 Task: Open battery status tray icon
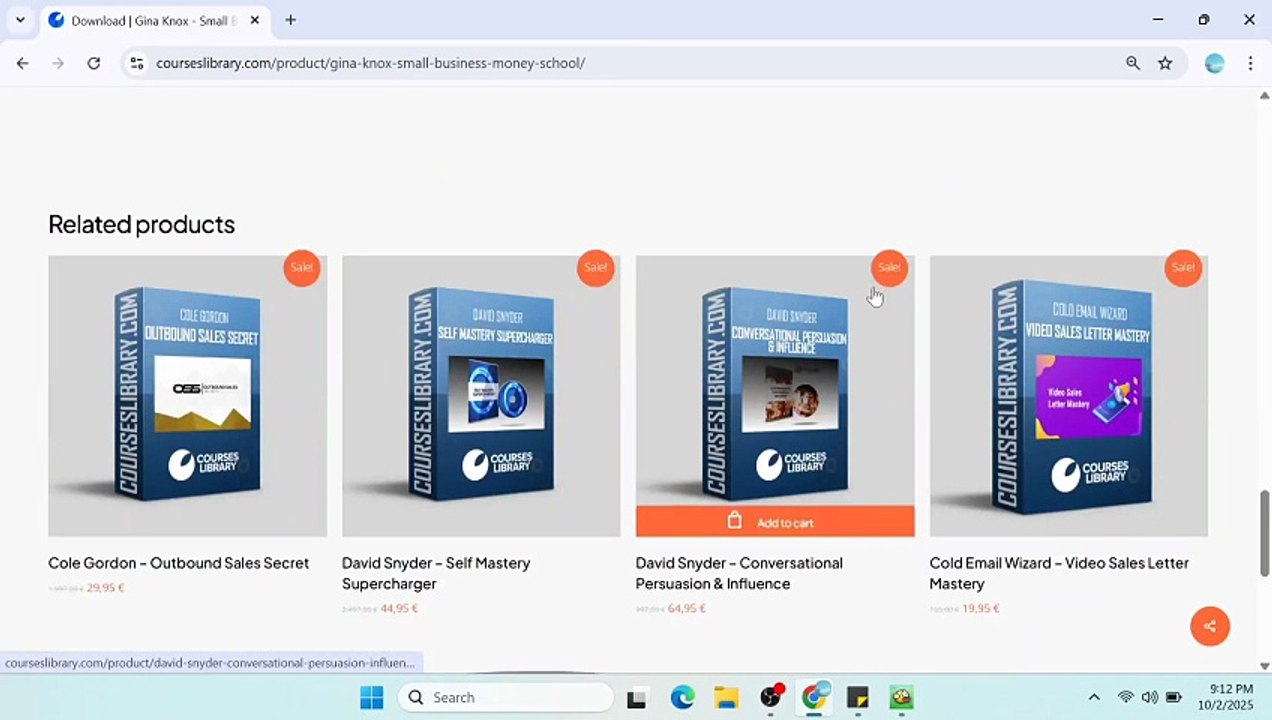point(1174,697)
